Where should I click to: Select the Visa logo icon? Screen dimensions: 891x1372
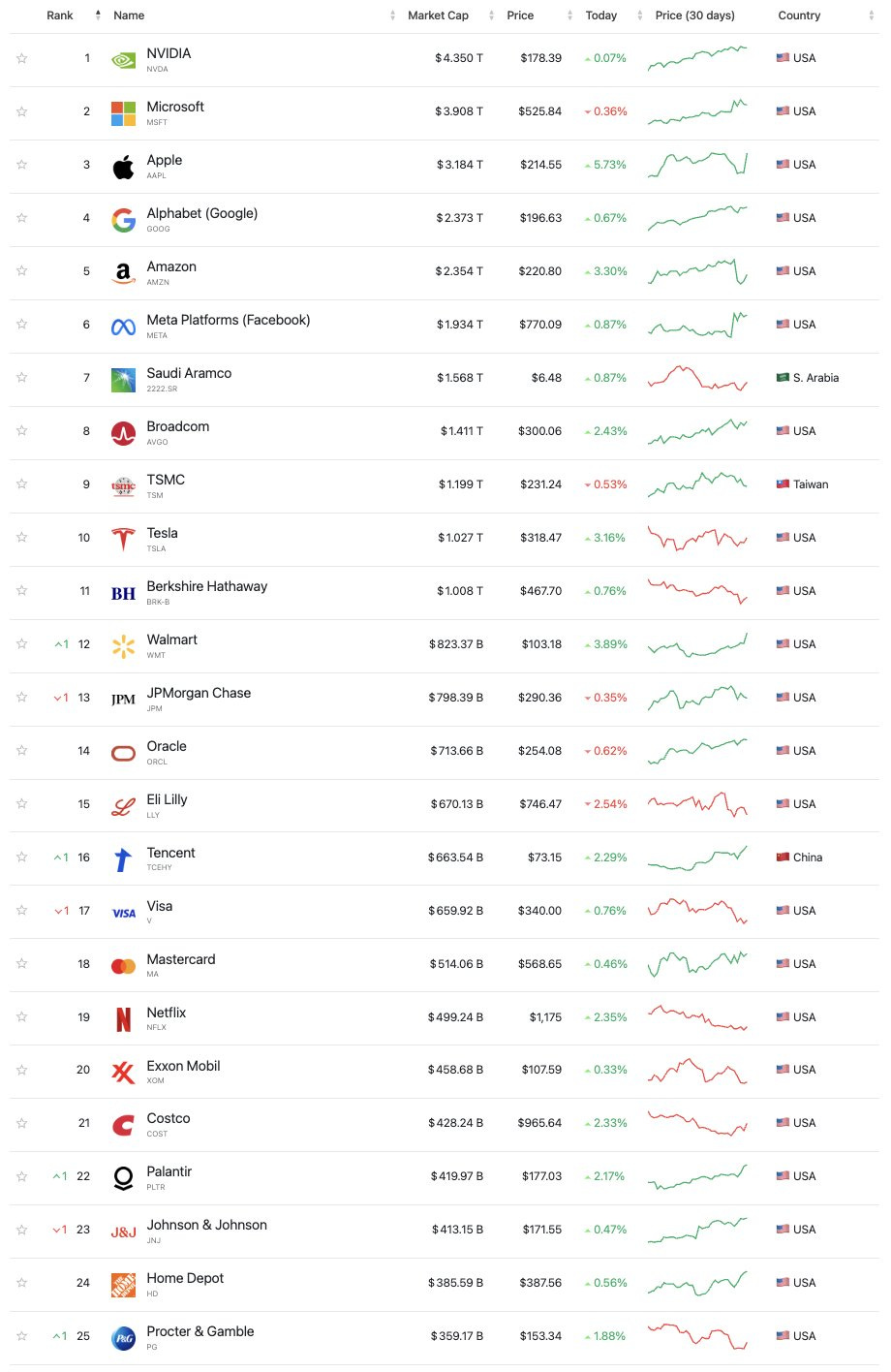click(122, 911)
